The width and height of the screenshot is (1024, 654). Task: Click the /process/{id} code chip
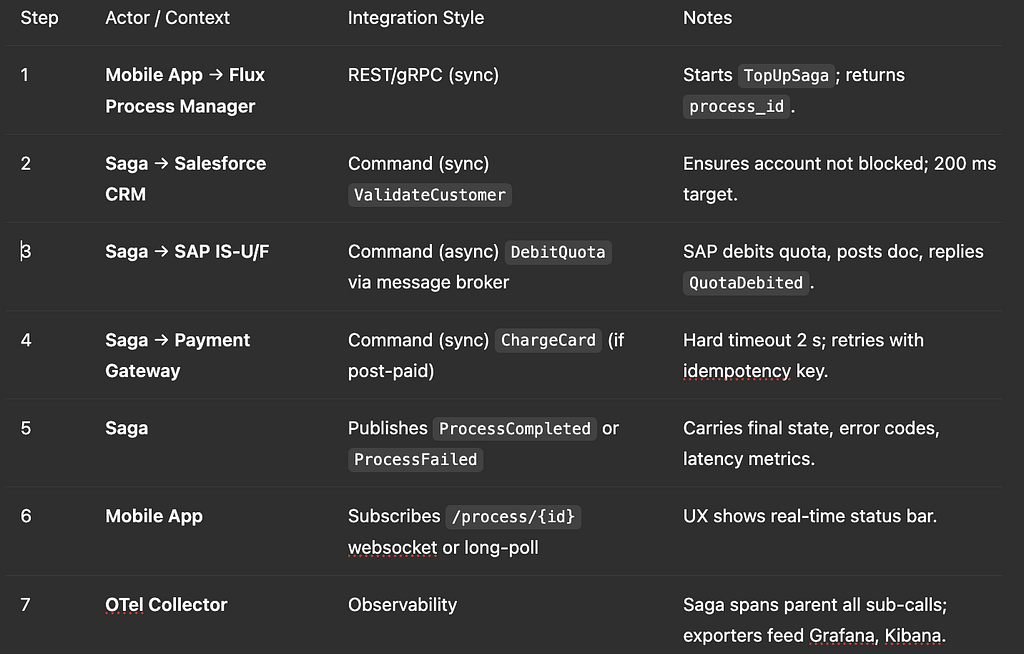pos(514,517)
